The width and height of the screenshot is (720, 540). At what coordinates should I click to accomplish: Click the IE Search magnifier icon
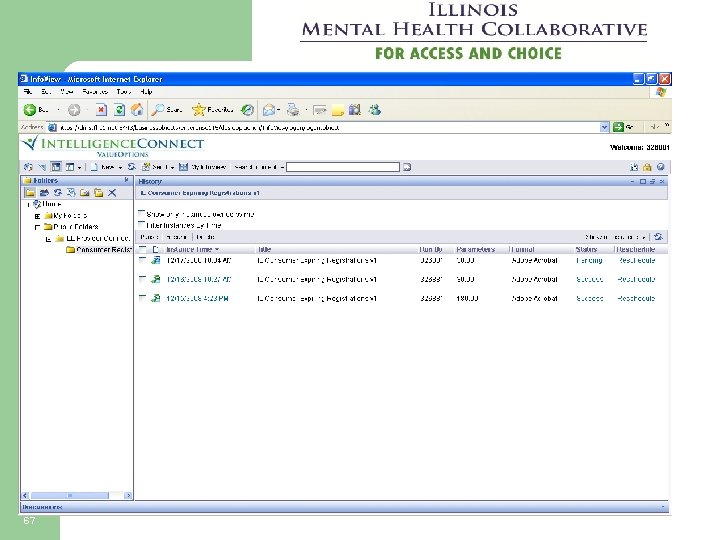point(158,110)
